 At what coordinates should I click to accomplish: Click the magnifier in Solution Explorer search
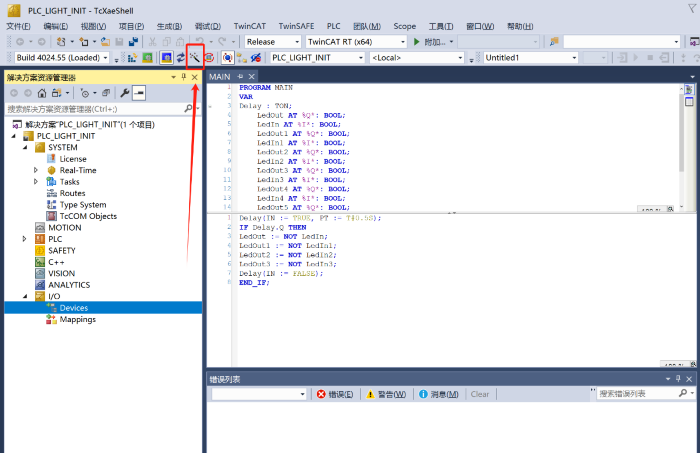(188, 108)
